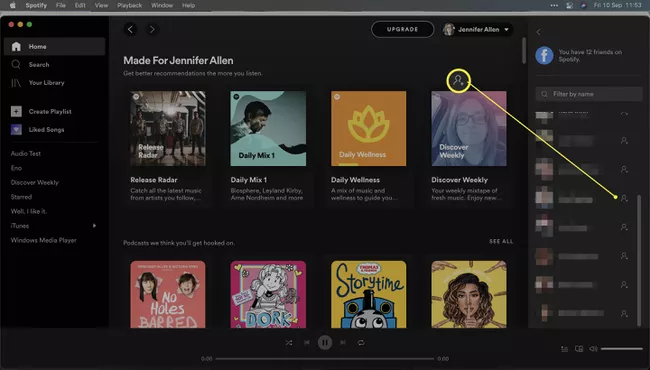This screenshot has height=370, width=650.
Task: Open the 'Well, I like it.' playlist
Action: coord(29,211)
